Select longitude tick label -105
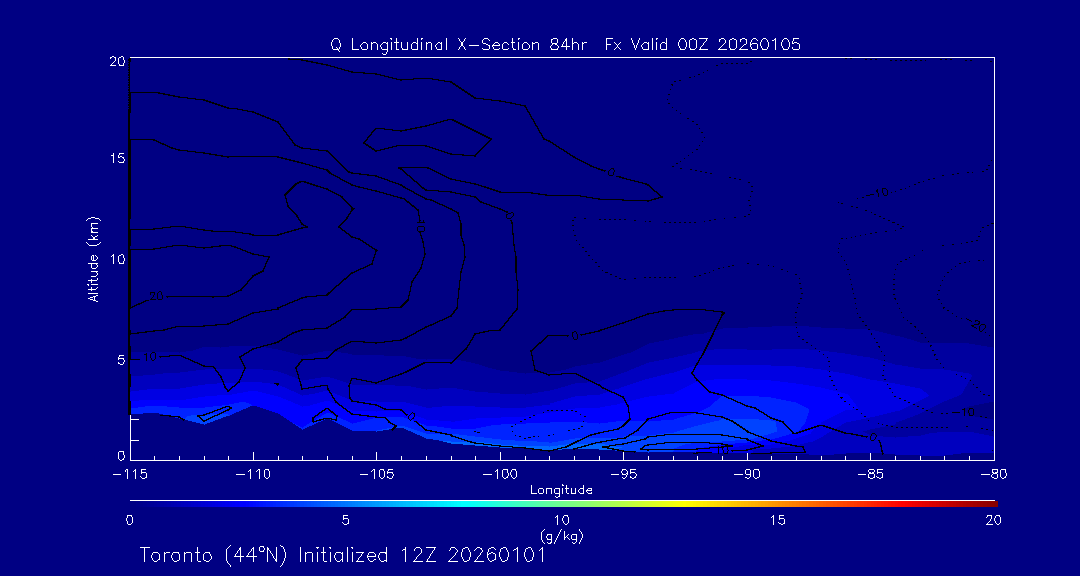Image resolution: width=1080 pixels, height=576 pixels. click(376, 475)
